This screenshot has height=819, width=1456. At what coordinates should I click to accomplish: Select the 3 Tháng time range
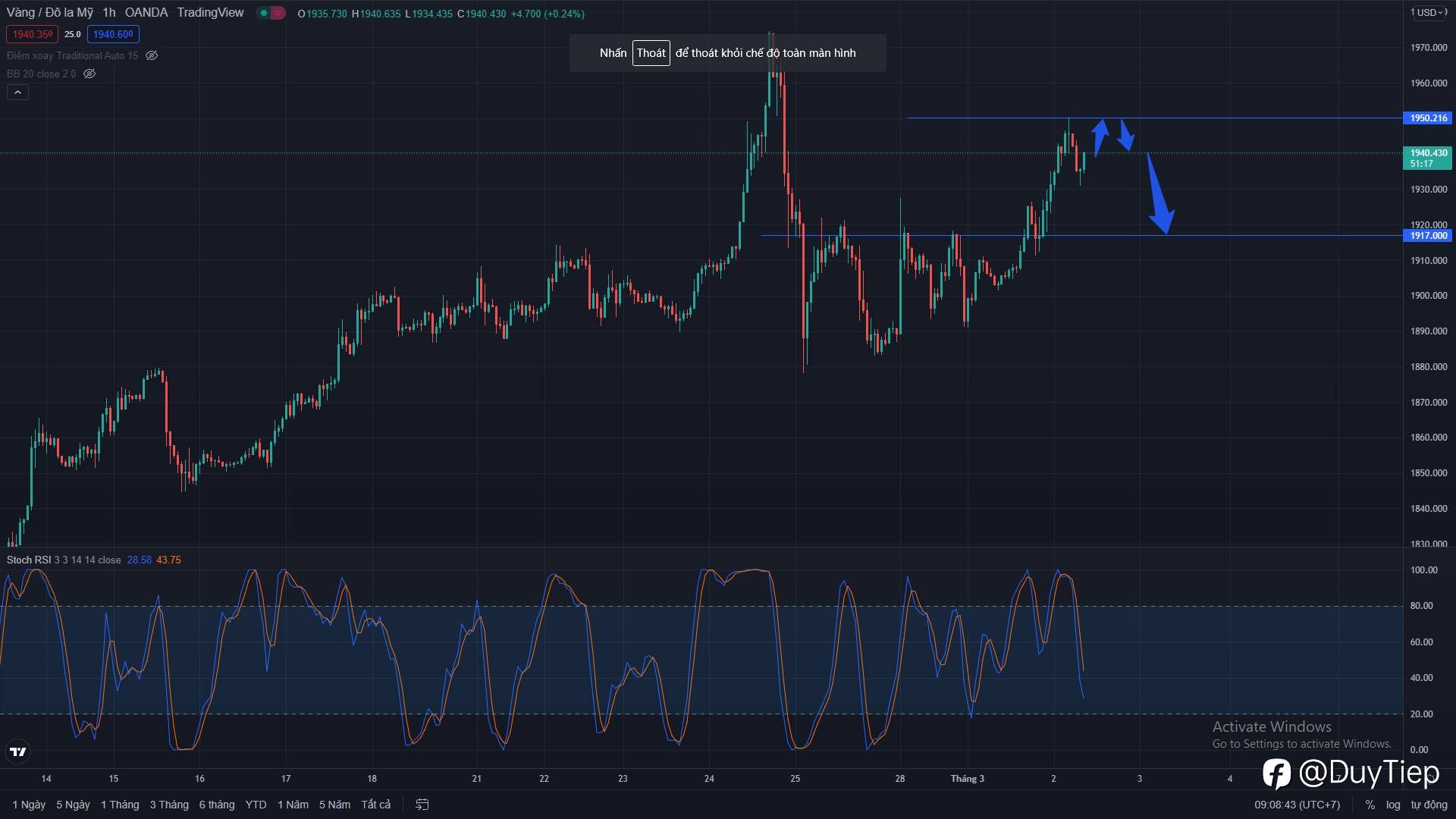[169, 805]
